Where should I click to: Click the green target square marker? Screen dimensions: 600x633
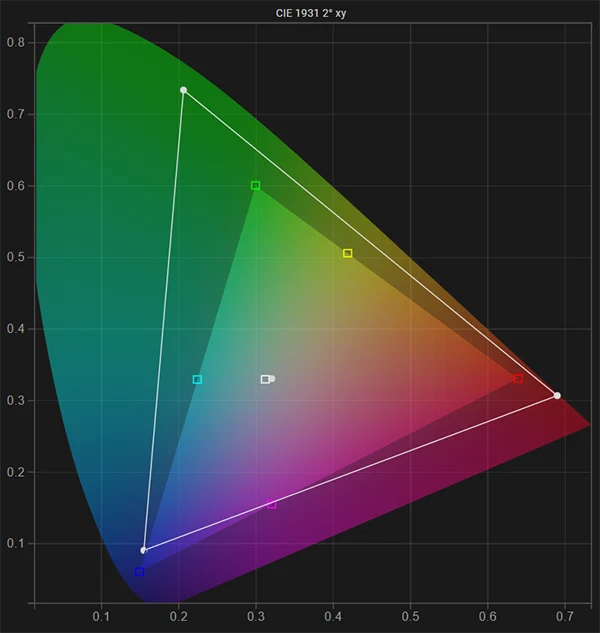pos(256,186)
